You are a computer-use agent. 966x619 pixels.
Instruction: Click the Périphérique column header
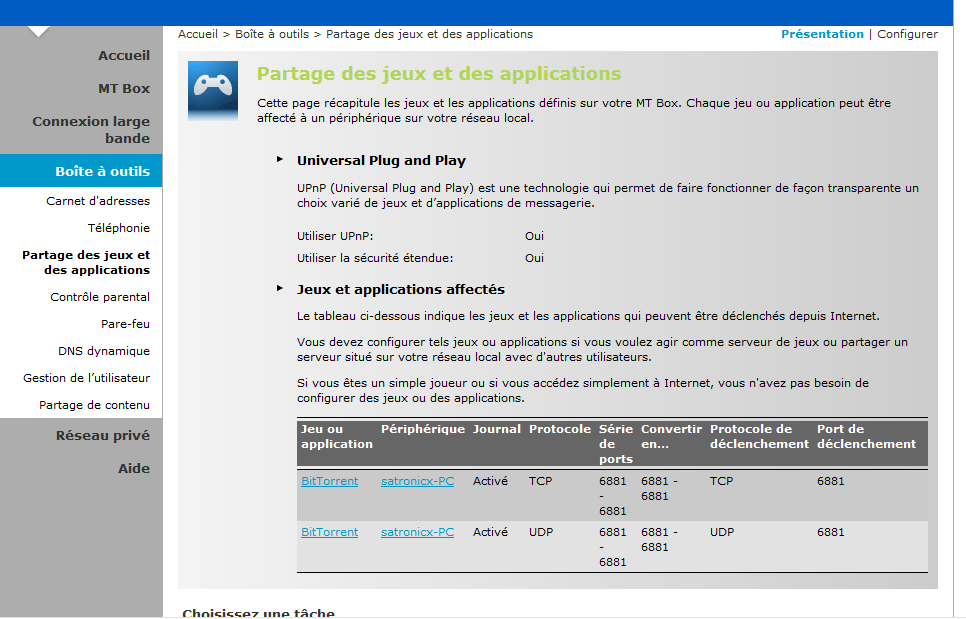coord(423,429)
